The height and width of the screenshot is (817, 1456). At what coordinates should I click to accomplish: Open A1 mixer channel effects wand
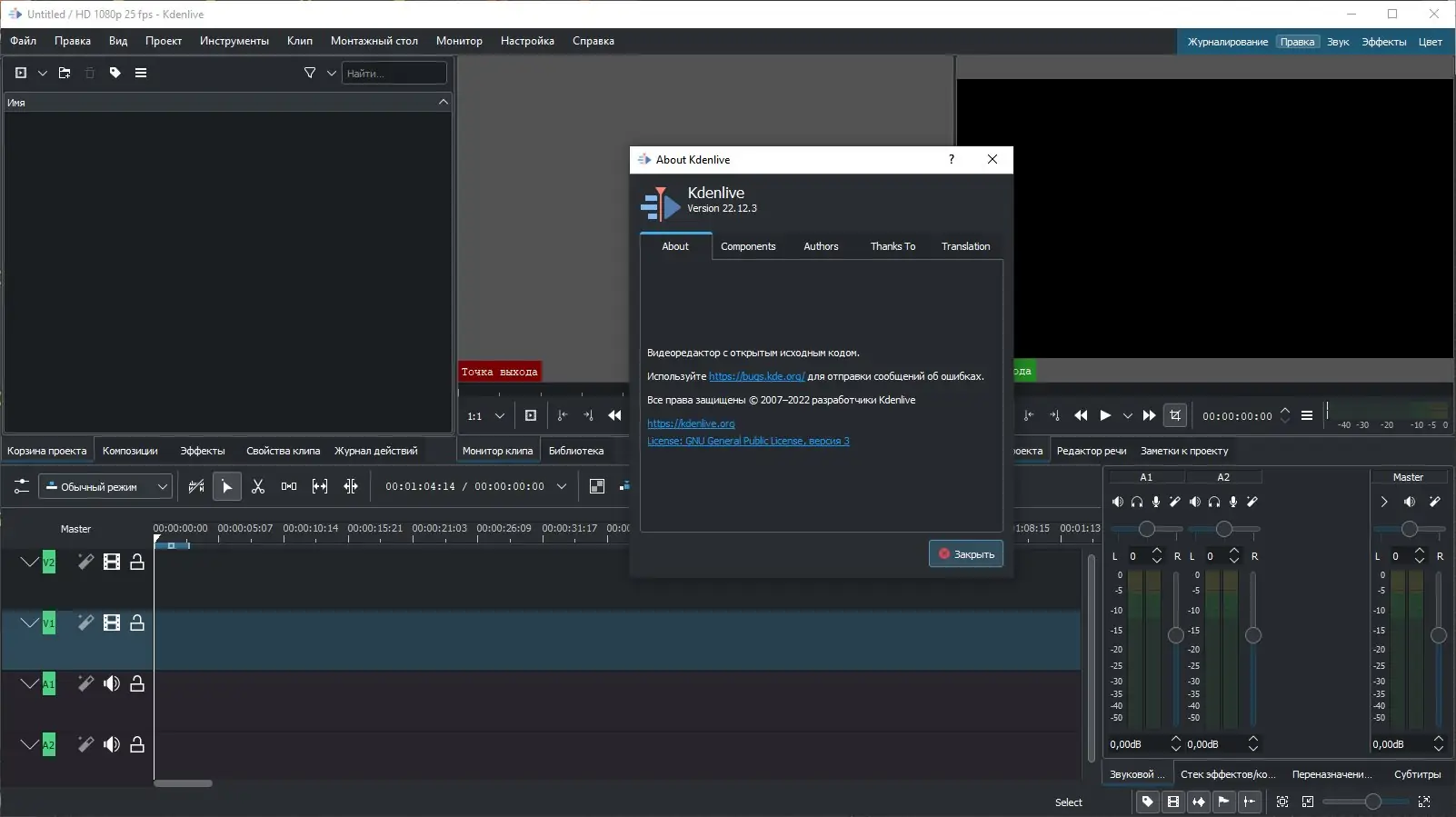pos(1174,502)
